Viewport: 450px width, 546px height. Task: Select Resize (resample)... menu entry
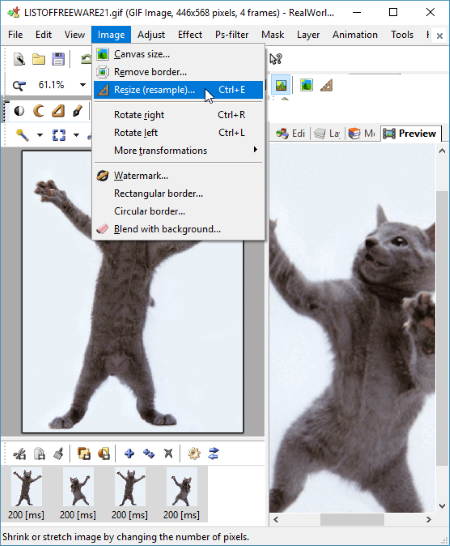(x=178, y=90)
